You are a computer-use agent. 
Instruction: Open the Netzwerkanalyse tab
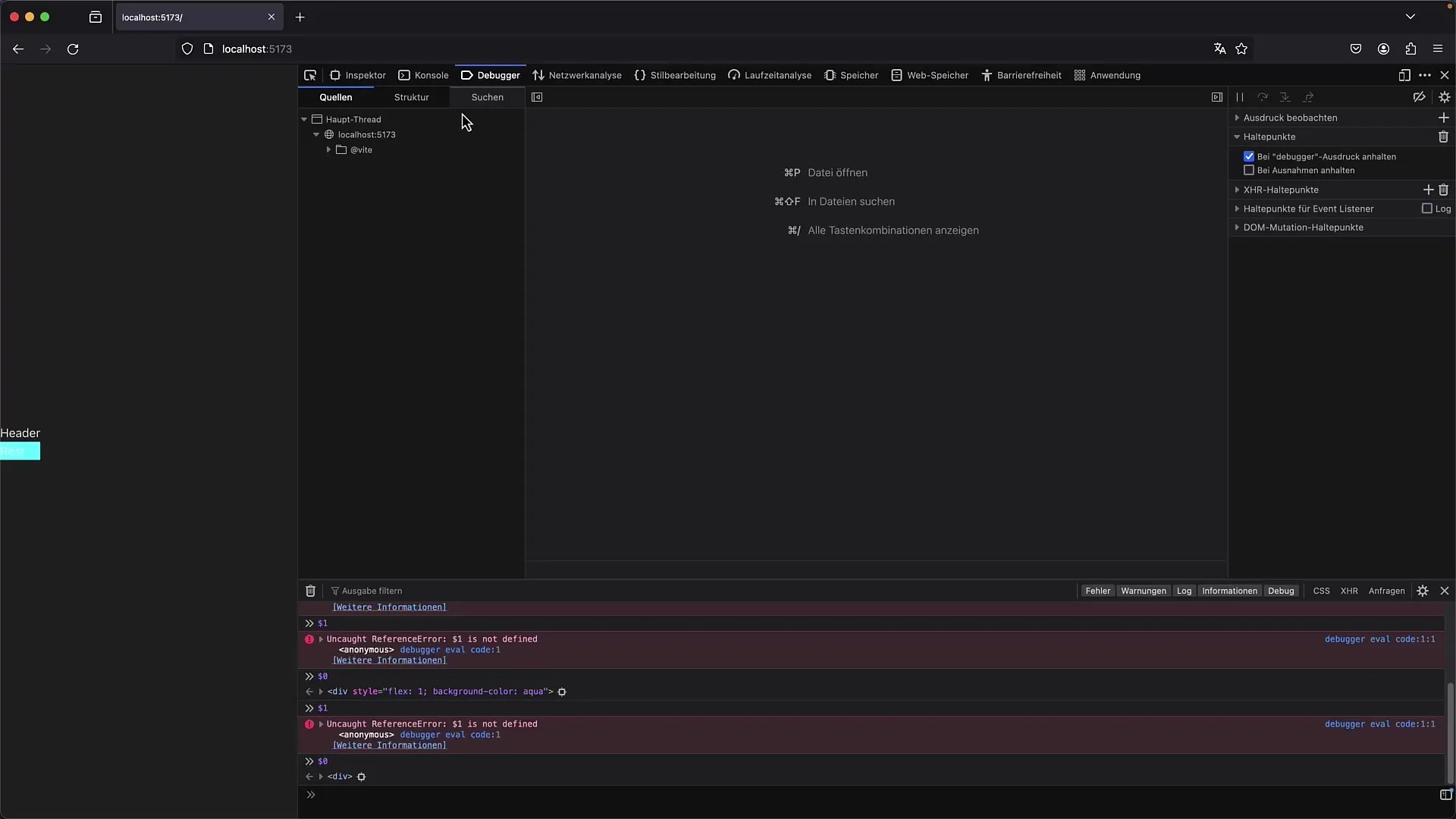click(577, 75)
